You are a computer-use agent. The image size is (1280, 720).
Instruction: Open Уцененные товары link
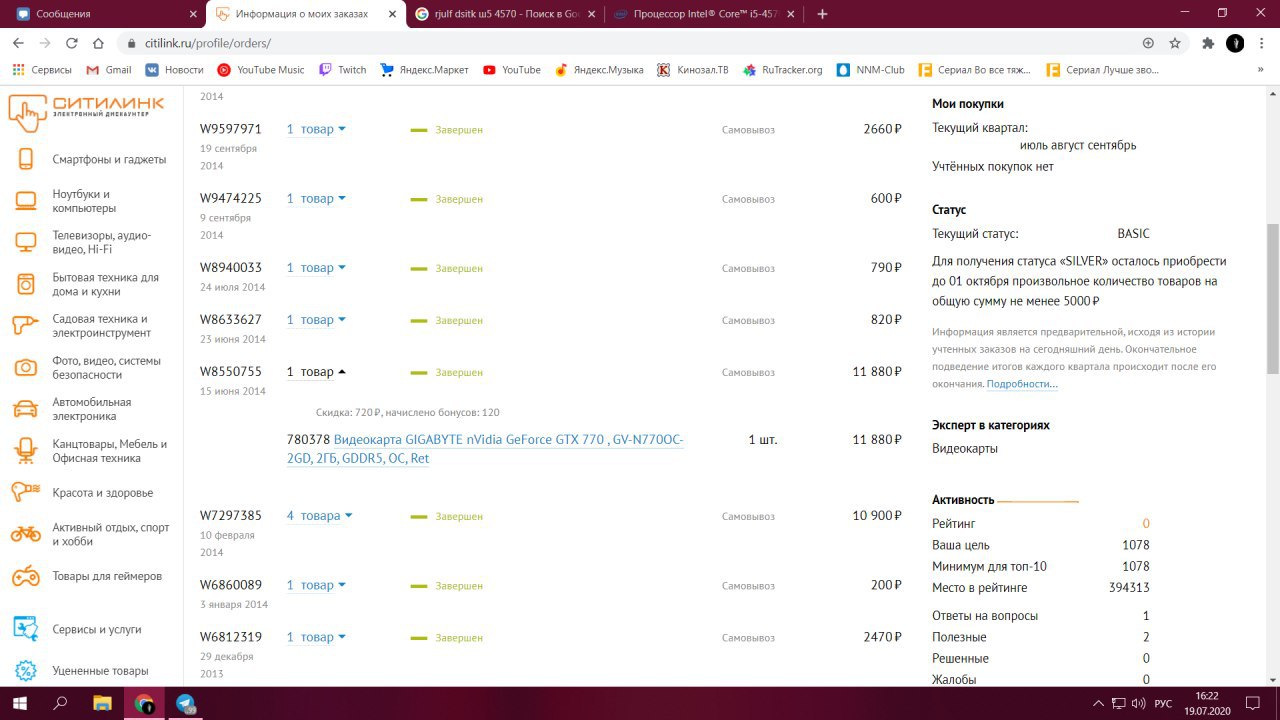pos(100,670)
